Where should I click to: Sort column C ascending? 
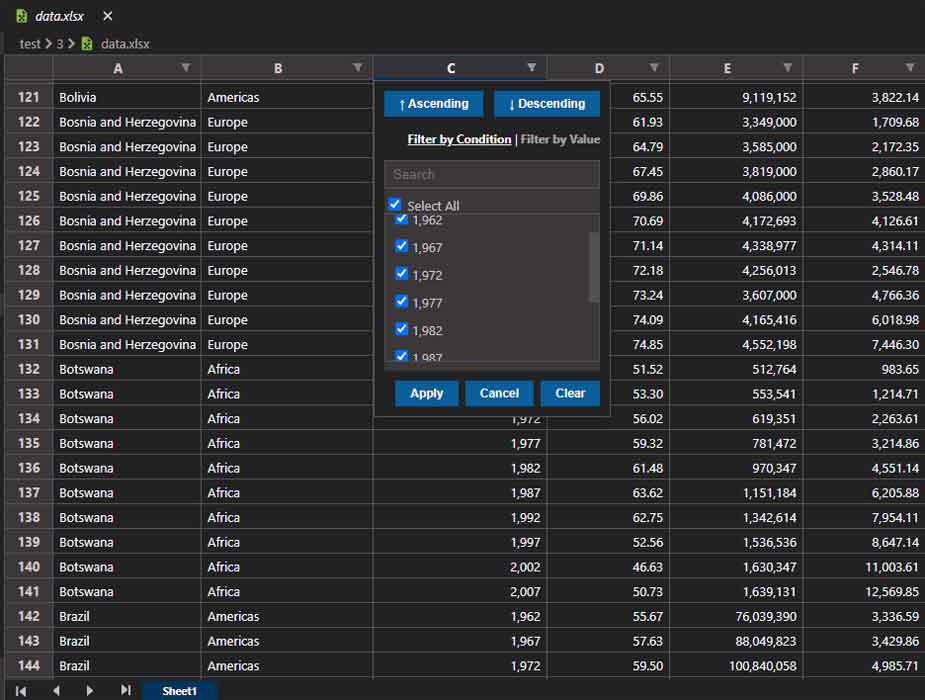coord(434,104)
